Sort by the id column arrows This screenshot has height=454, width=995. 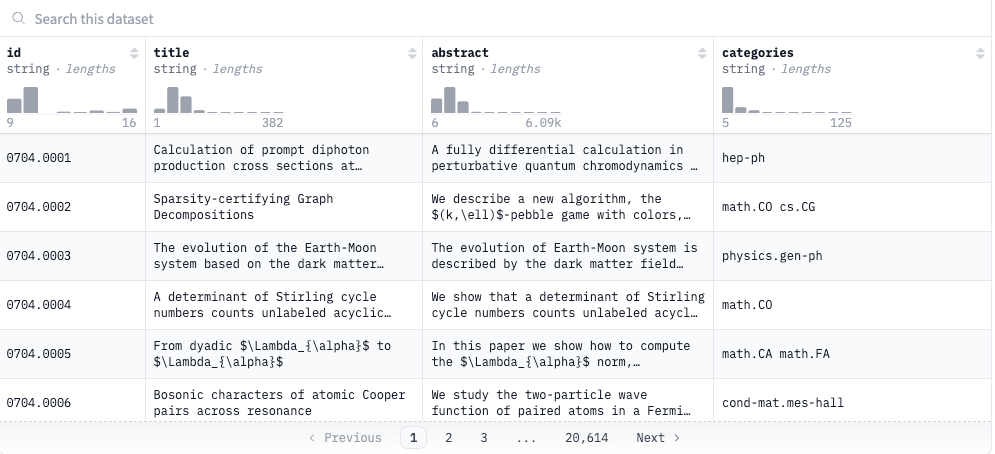coord(134,53)
